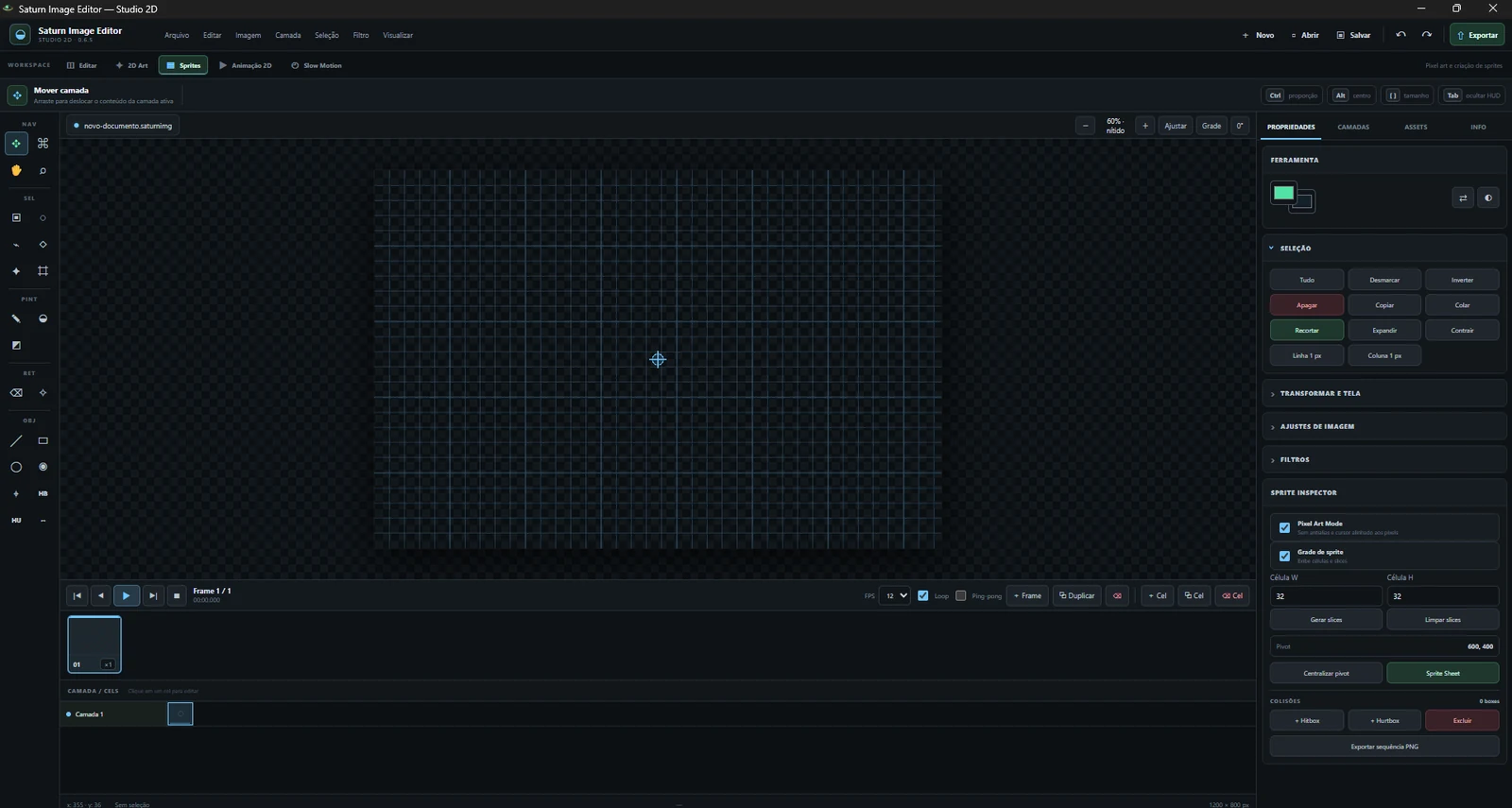This screenshot has height=808, width=1512.
Task: Select the Ellipse shape tool
Action: click(16, 467)
